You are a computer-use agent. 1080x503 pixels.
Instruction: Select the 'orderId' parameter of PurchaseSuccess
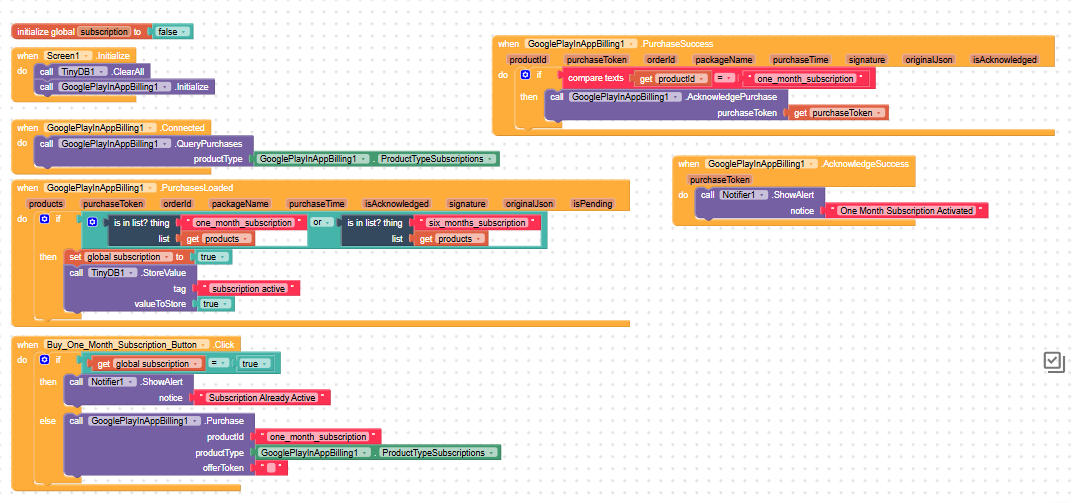coord(661,60)
